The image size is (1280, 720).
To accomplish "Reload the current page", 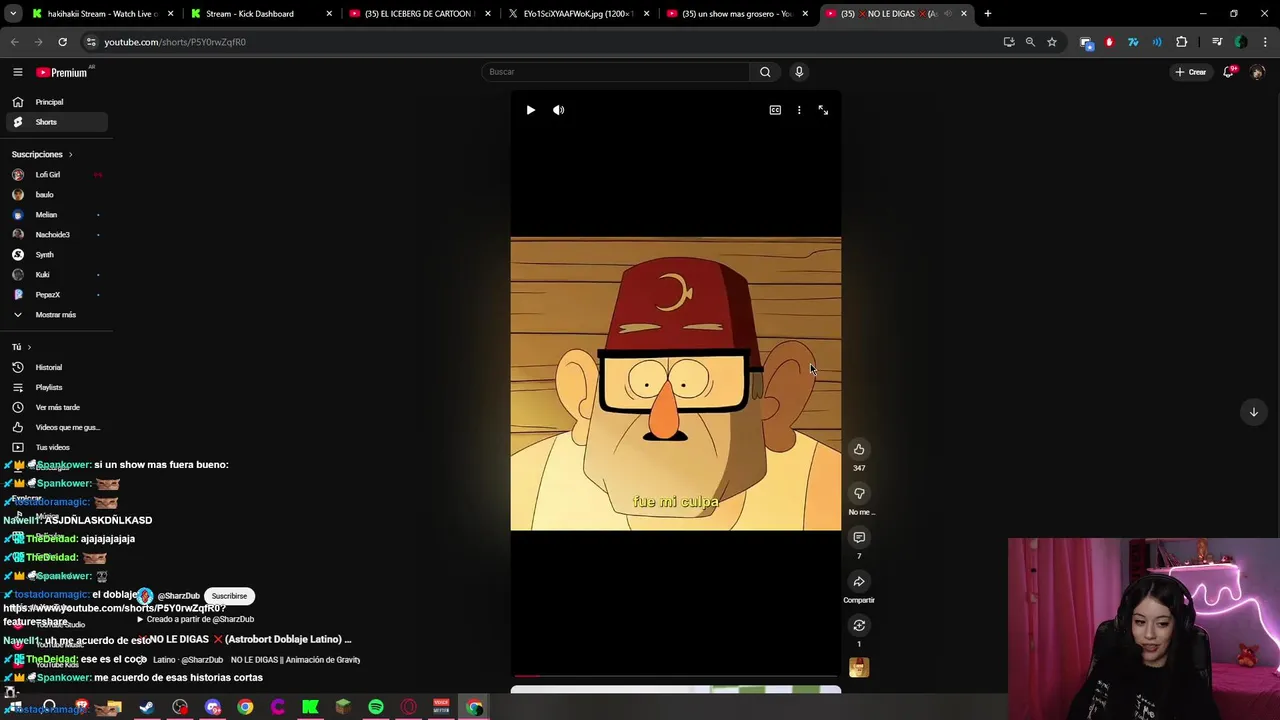I will tap(62, 42).
